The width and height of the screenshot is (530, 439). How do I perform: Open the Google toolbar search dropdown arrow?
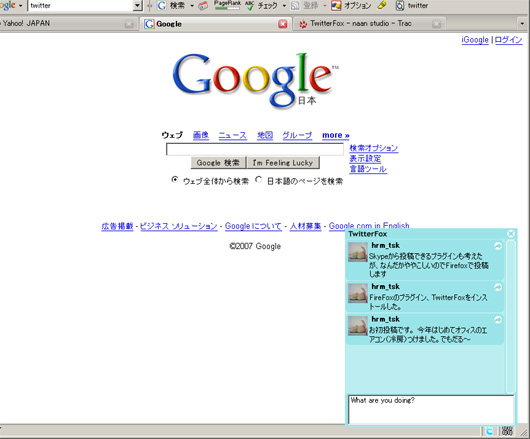192,6
